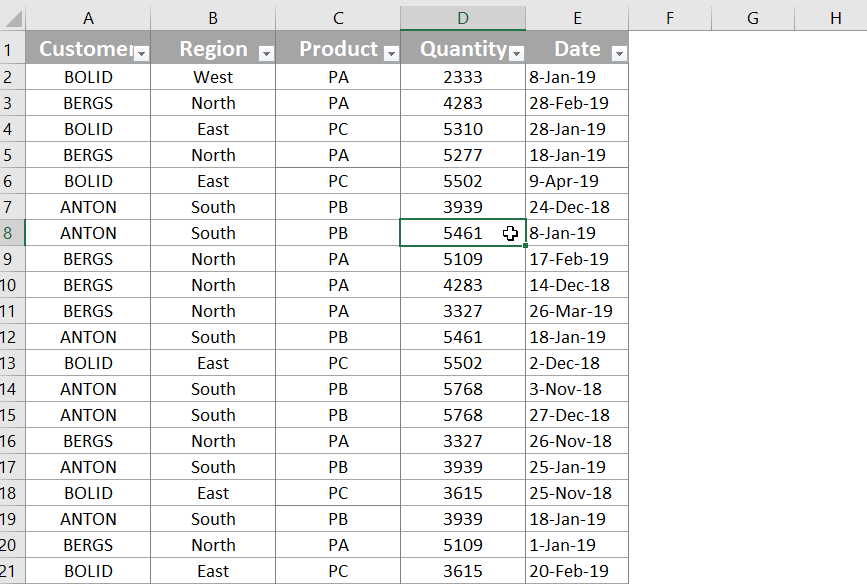
Task: Select the 24-Dec-18 date cell
Action: [x=578, y=207]
